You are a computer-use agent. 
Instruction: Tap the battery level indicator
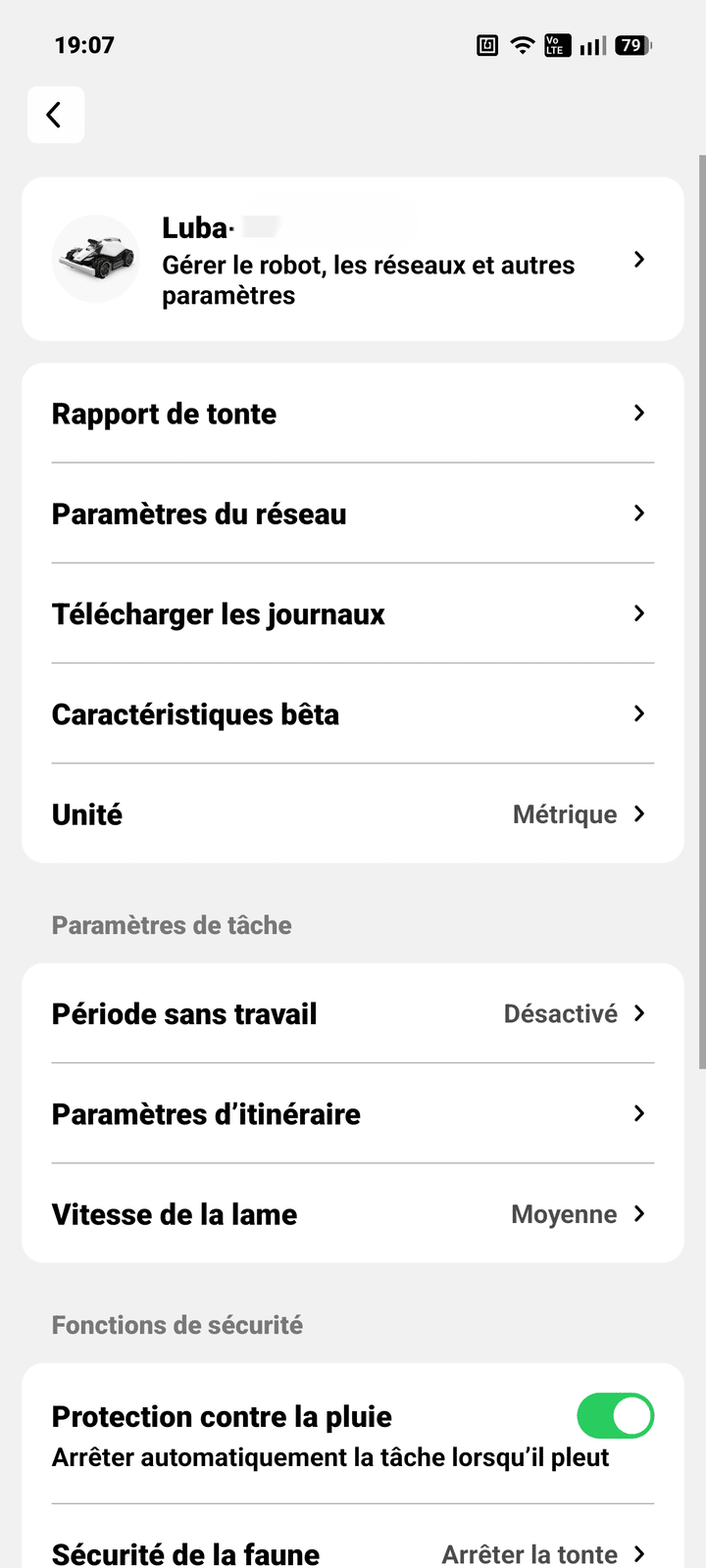coord(632,45)
